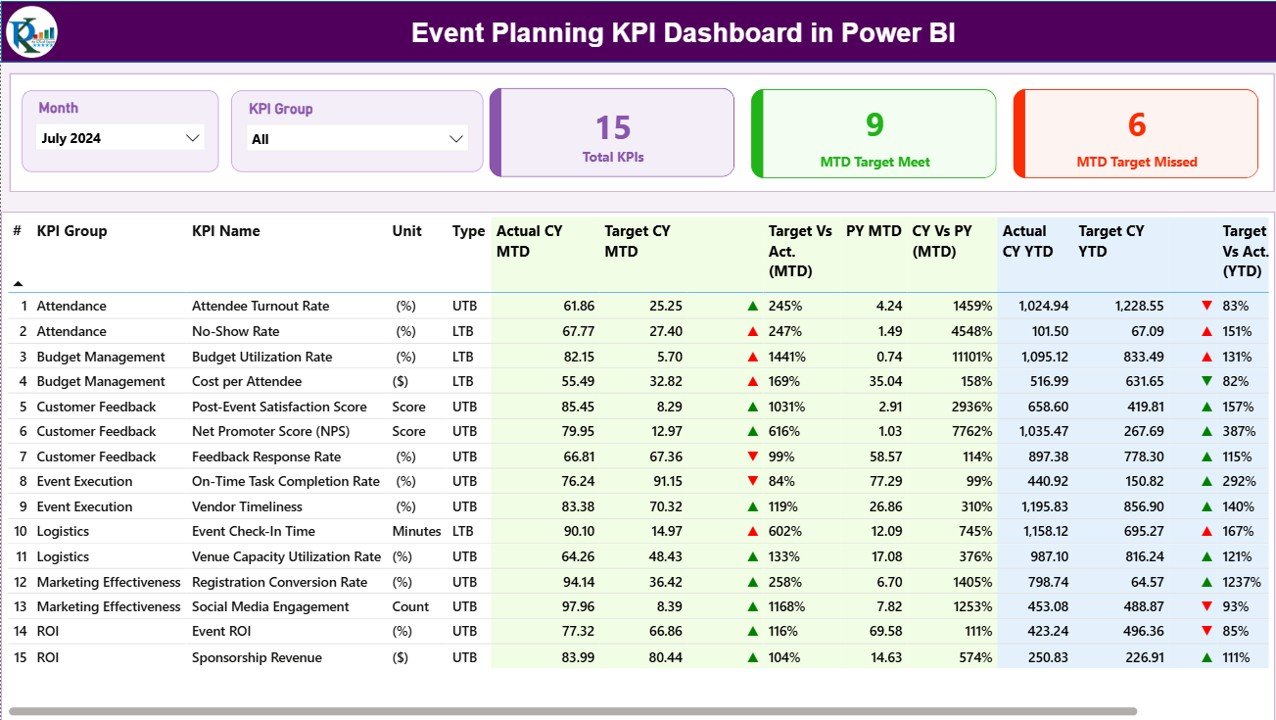This screenshot has height=720, width=1276.
Task: Click the Count unit cell for Social Media Engagement
Action: [x=411, y=606]
